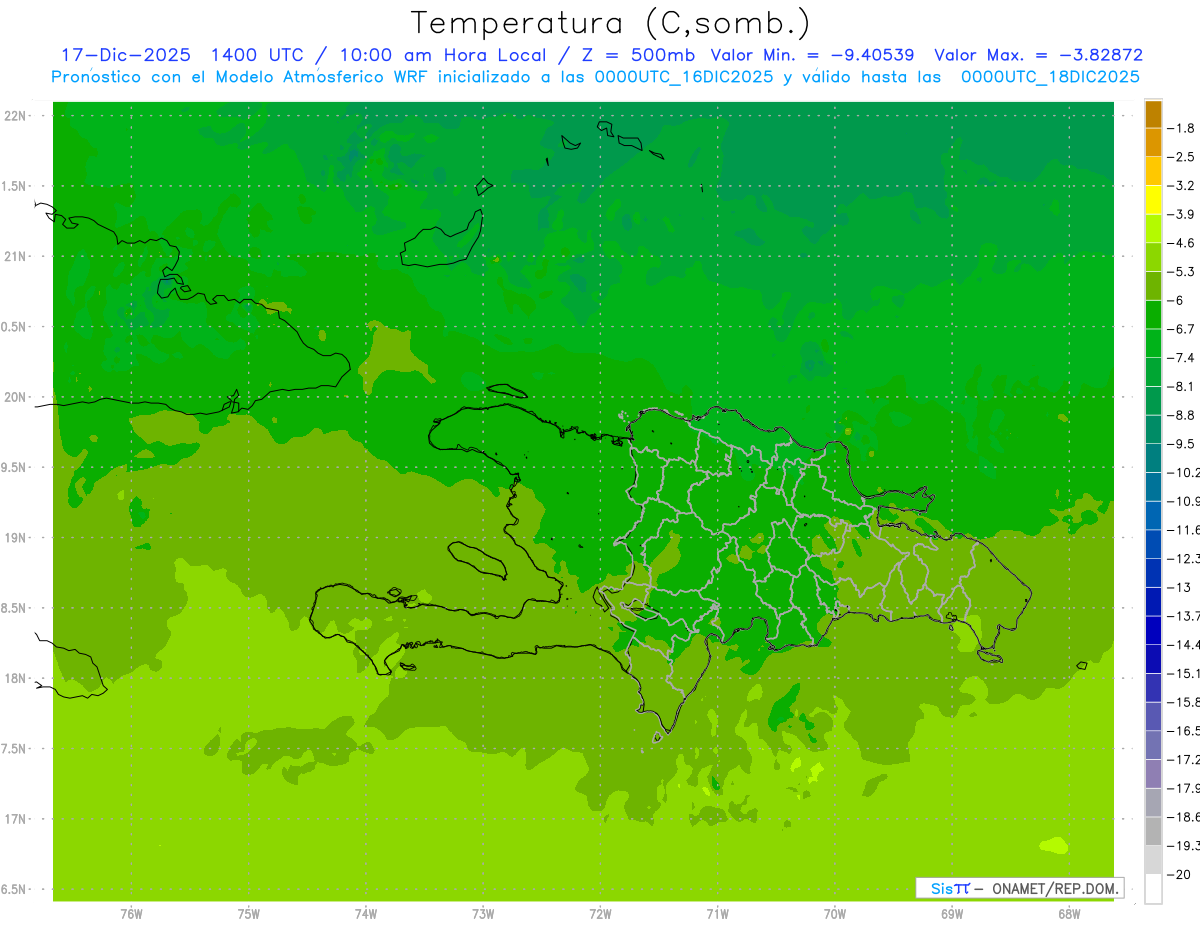The image size is (1200, 927).
Task: Select the purple swatch between -17.2 and -17.9
Action: (1153, 774)
